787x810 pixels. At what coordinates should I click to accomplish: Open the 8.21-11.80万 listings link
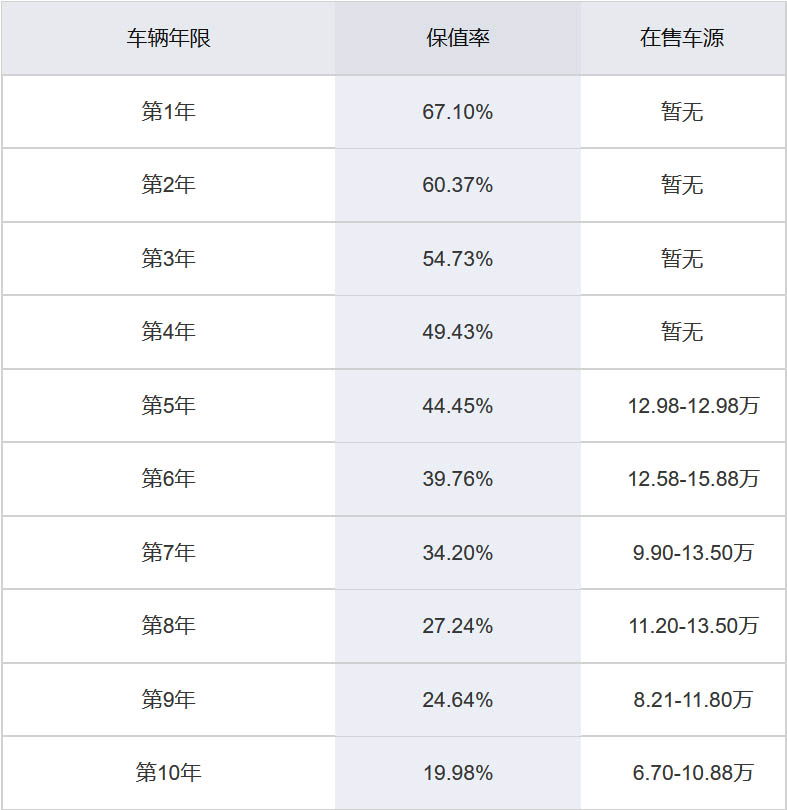693,700
